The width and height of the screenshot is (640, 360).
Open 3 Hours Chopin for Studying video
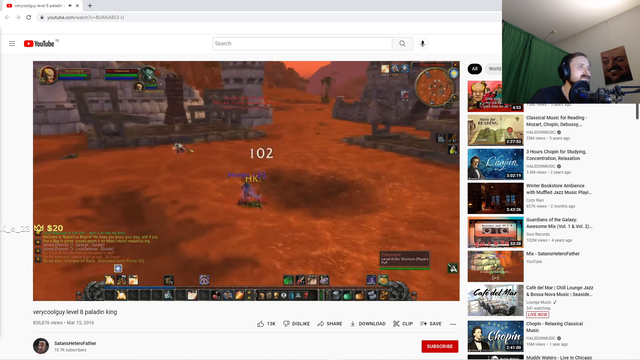click(x=556, y=155)
